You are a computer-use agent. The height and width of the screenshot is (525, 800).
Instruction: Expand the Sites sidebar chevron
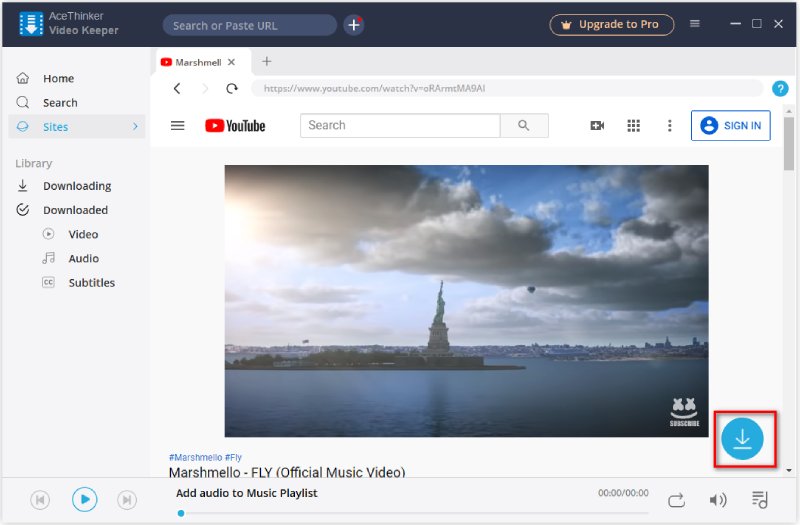coord(135,127)
